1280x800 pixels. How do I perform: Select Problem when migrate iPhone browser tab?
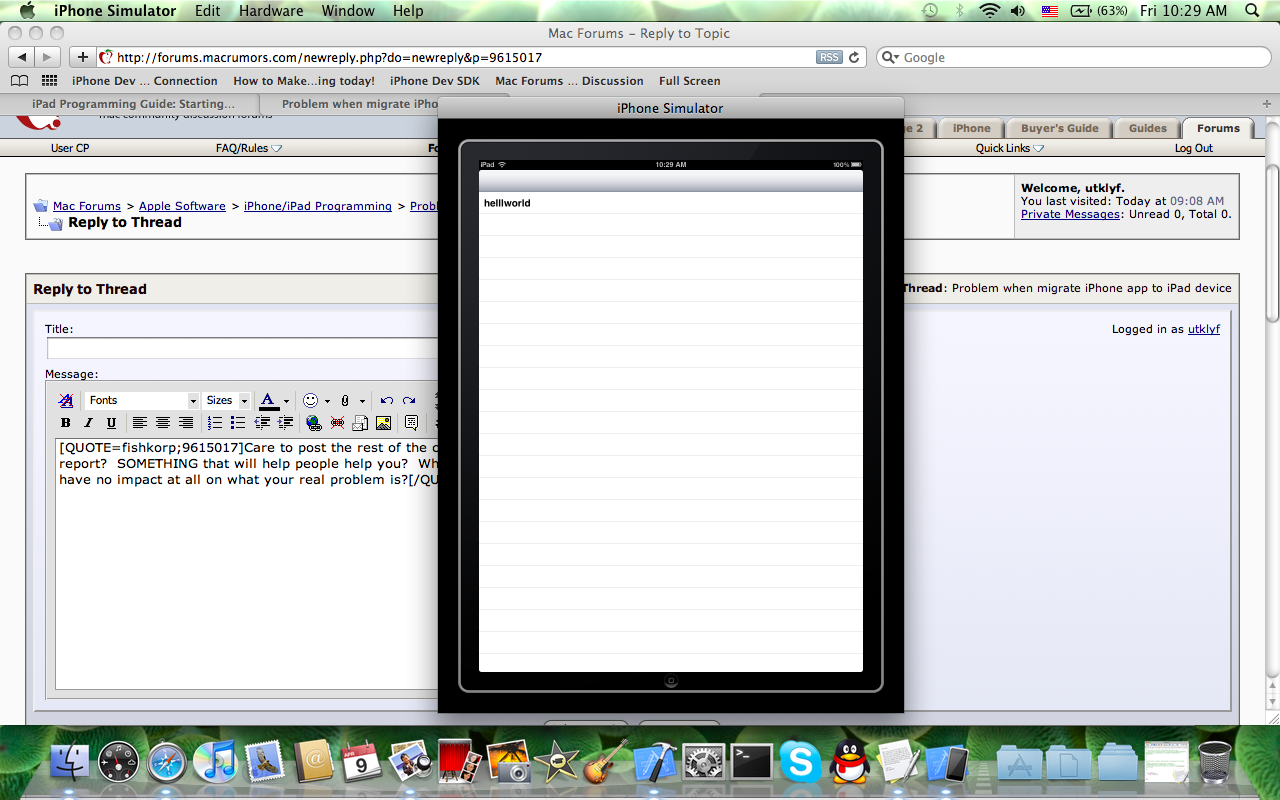pyautogui.click(x=350, y=104)
